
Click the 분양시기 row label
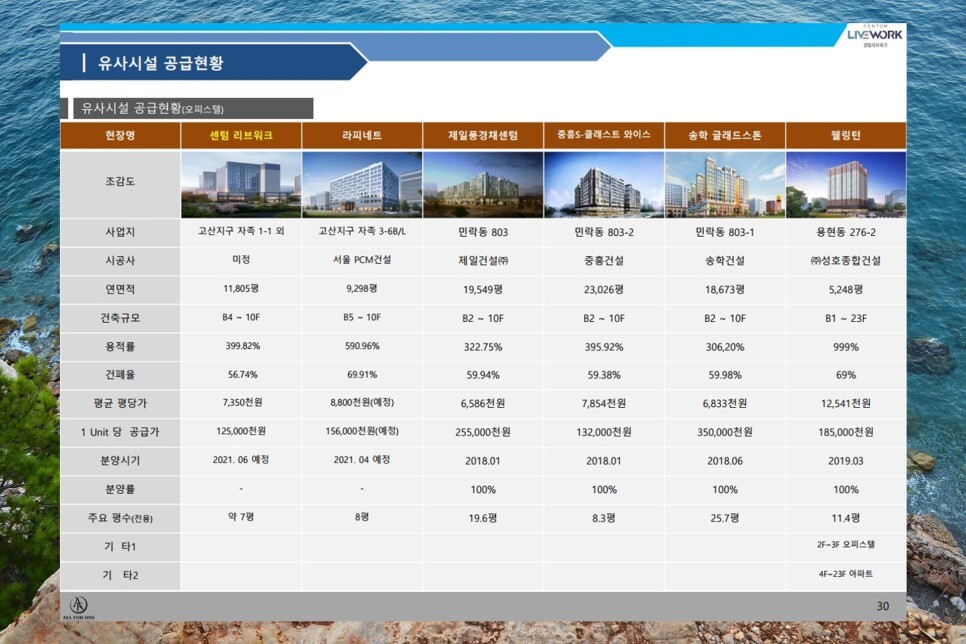point(120,461)
